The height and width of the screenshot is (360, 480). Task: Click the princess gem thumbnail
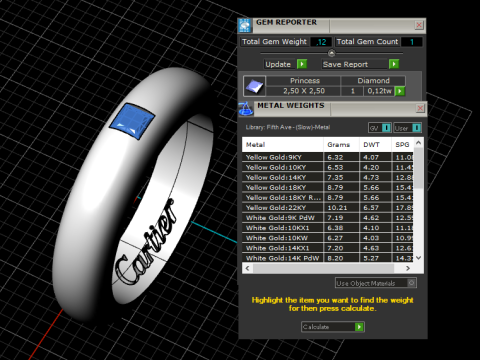tap(254, 86)
